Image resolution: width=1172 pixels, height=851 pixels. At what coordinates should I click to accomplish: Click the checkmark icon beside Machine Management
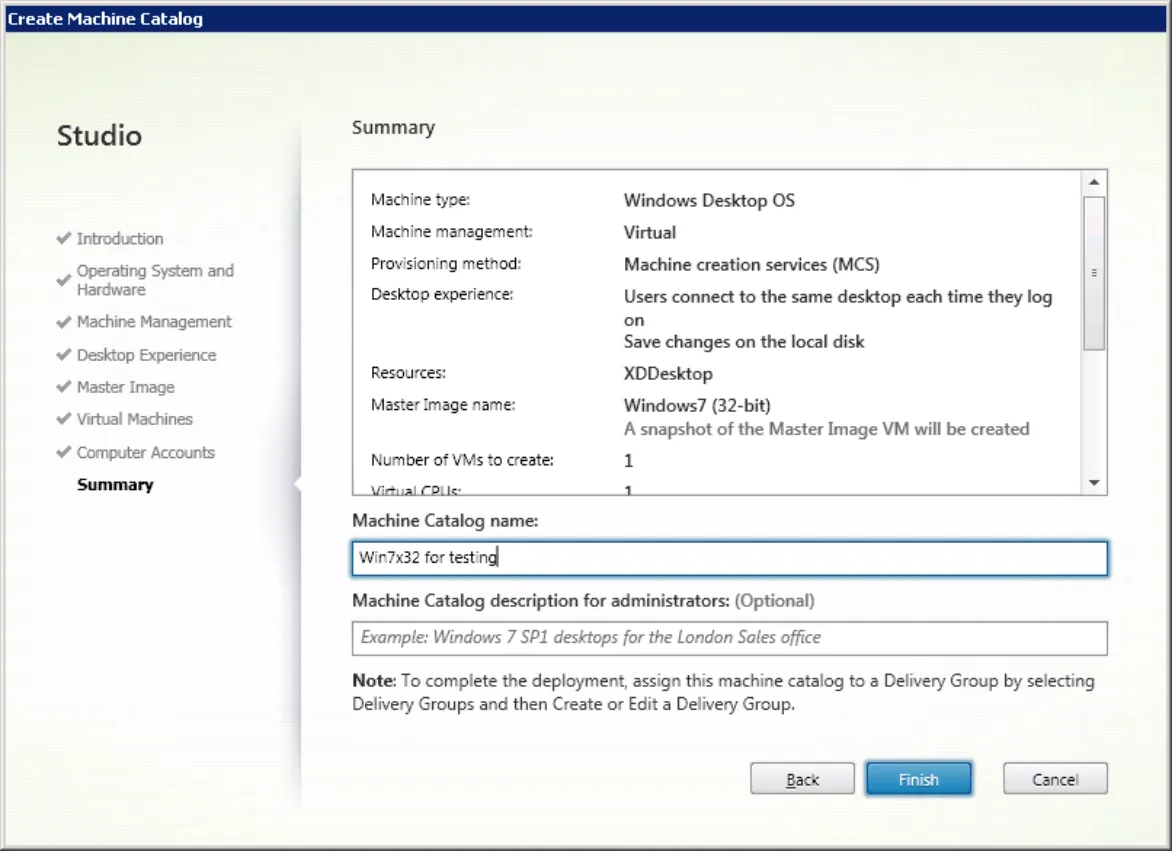[64, 321]
